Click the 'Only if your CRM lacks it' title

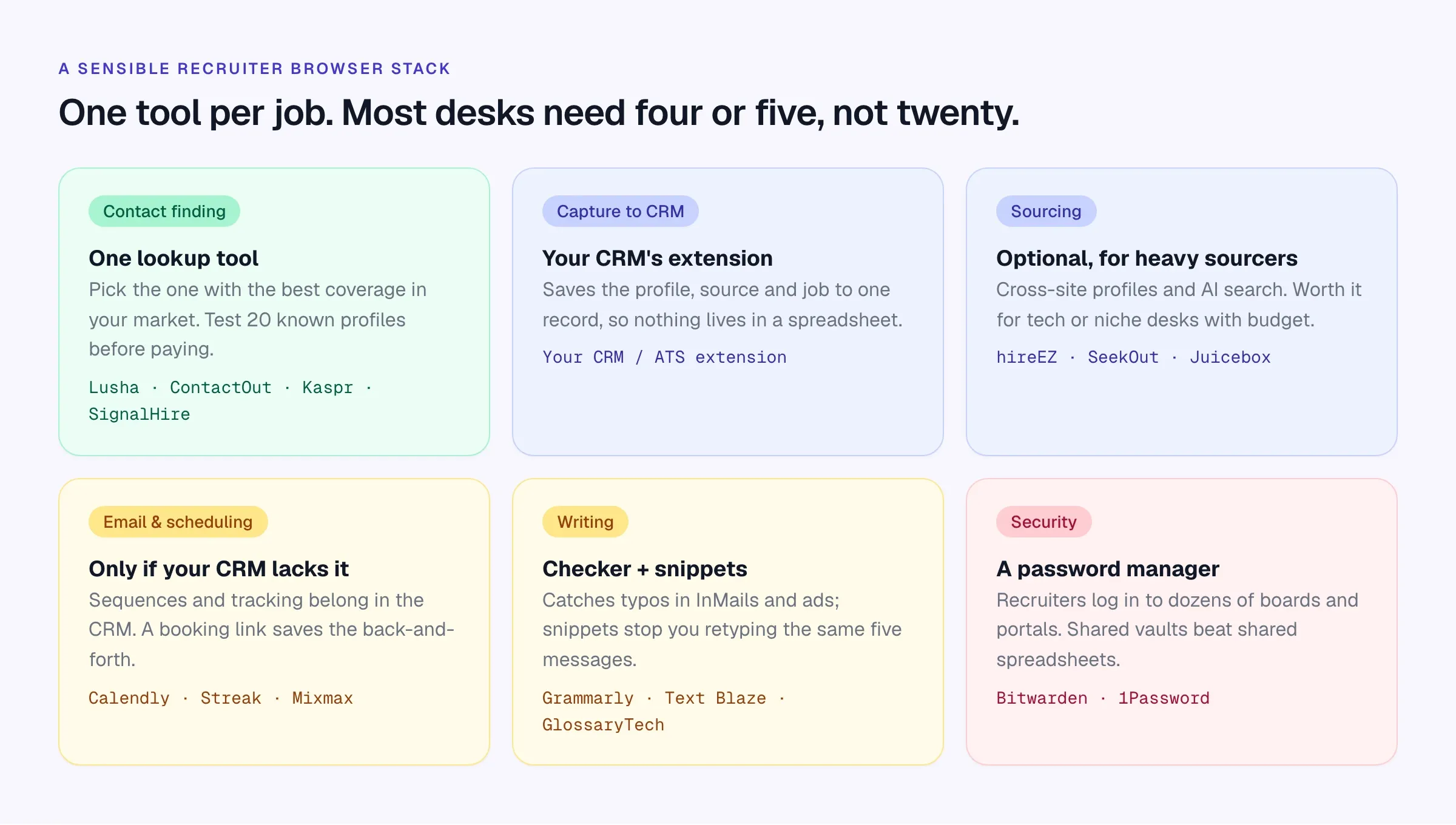[218, 569]
